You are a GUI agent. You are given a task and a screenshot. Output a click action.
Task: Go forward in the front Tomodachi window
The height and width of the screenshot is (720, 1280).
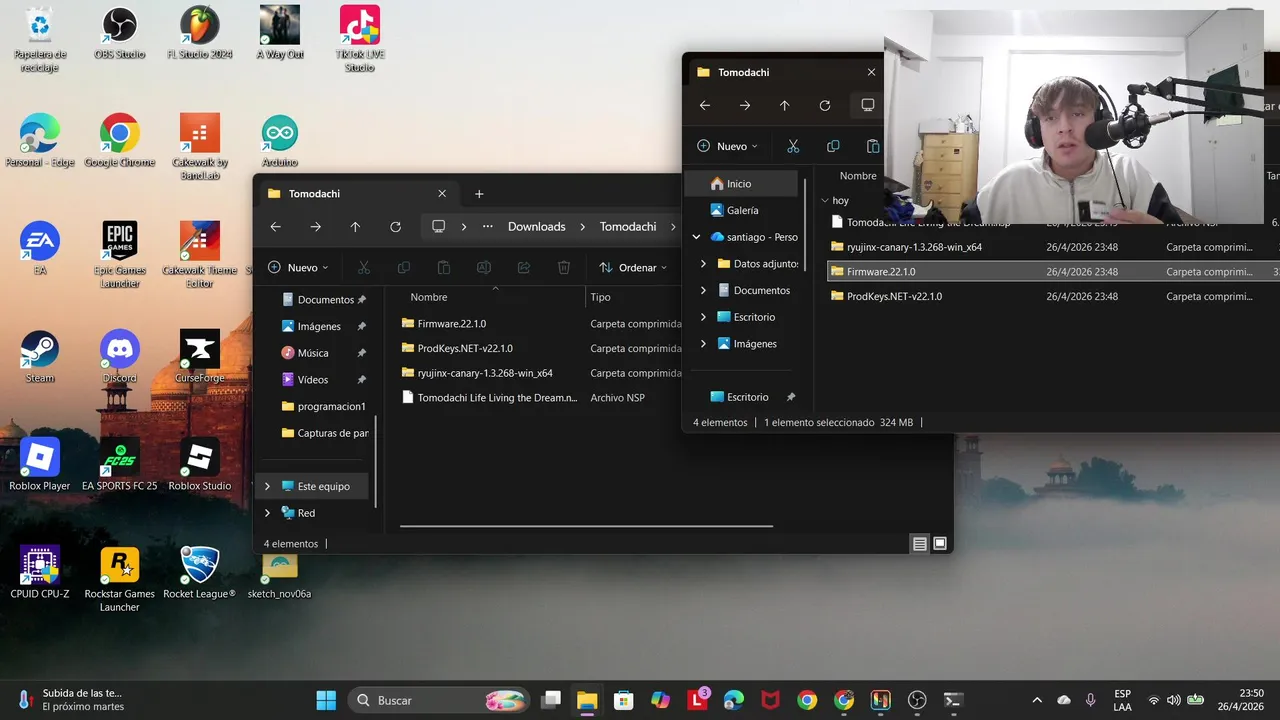click(316, 227)
